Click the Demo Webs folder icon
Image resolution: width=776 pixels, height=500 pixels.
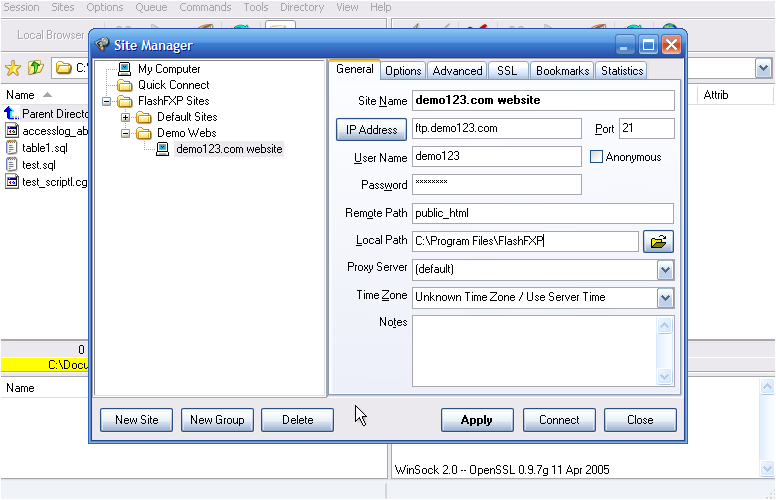click(x=144, y=133)
